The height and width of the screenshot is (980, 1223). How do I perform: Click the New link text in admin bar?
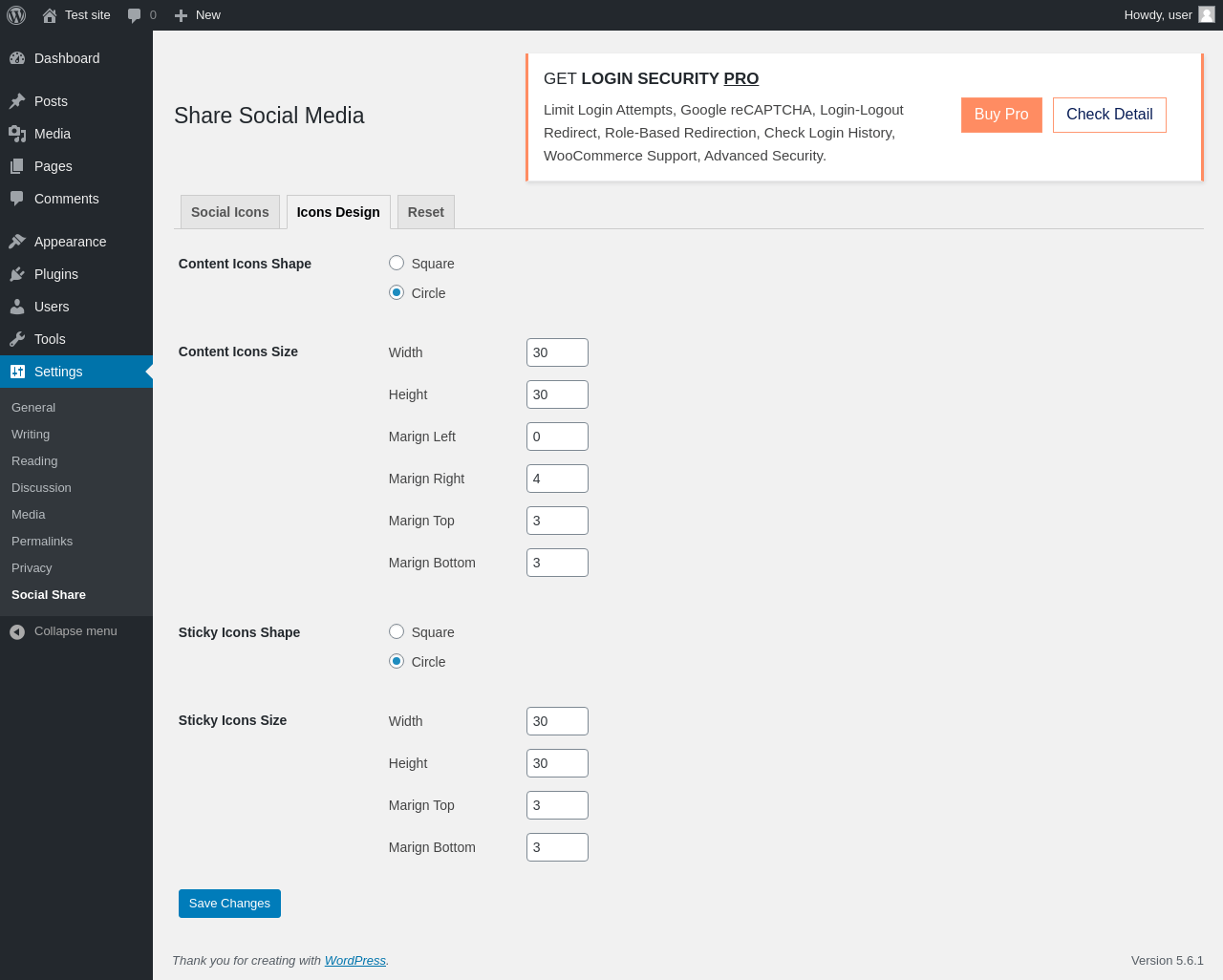(x=208, y=15)
